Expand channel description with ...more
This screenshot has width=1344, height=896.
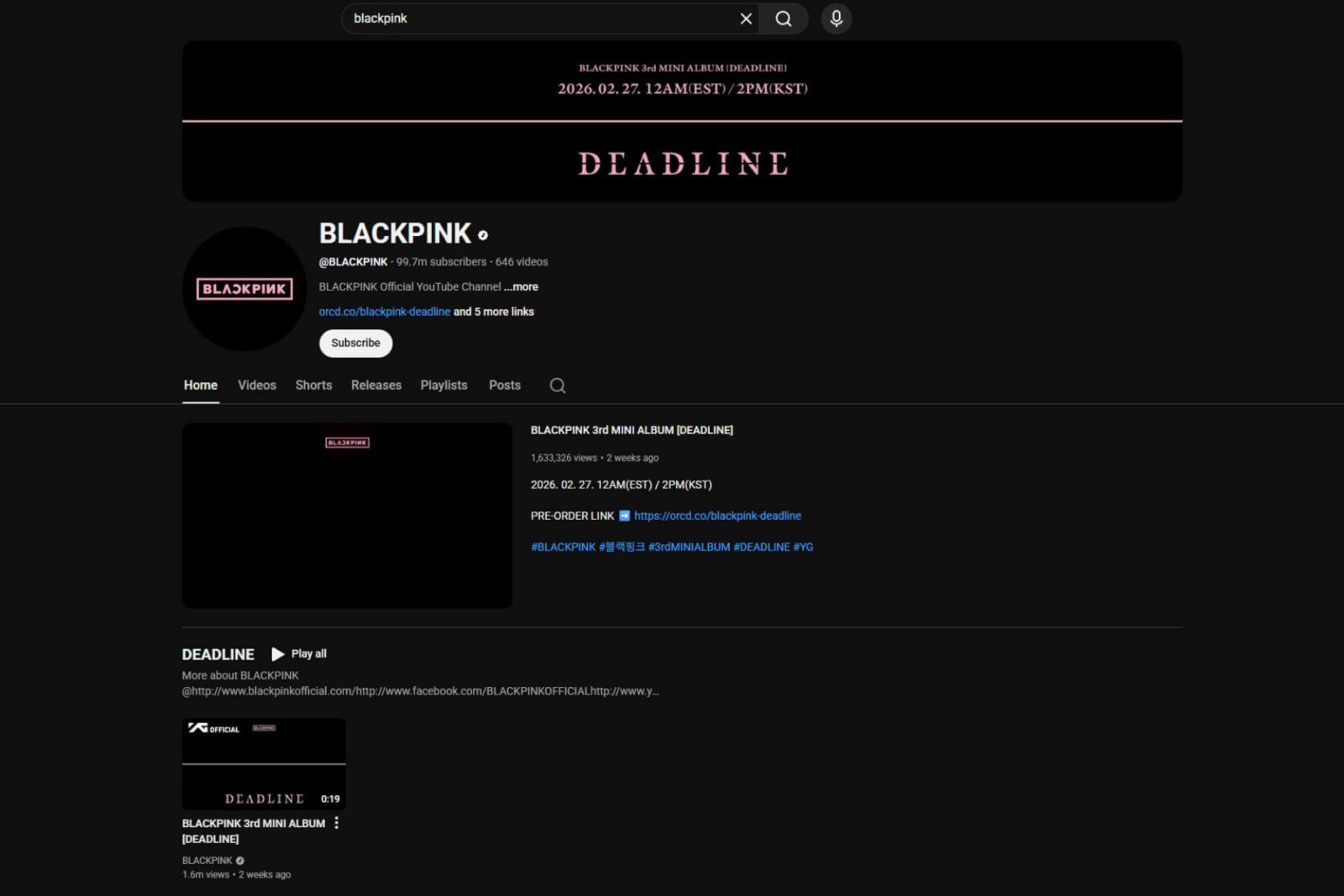[521, 287]
